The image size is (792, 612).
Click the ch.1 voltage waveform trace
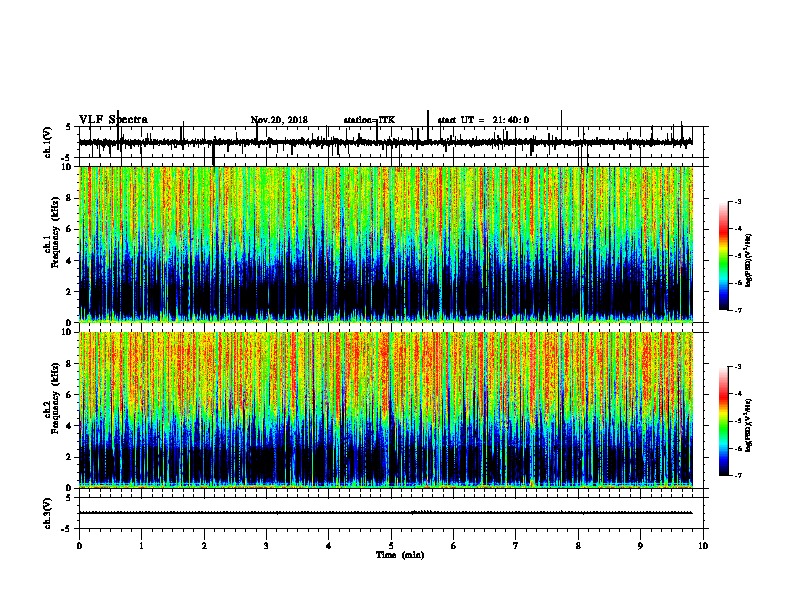(386, 142)
